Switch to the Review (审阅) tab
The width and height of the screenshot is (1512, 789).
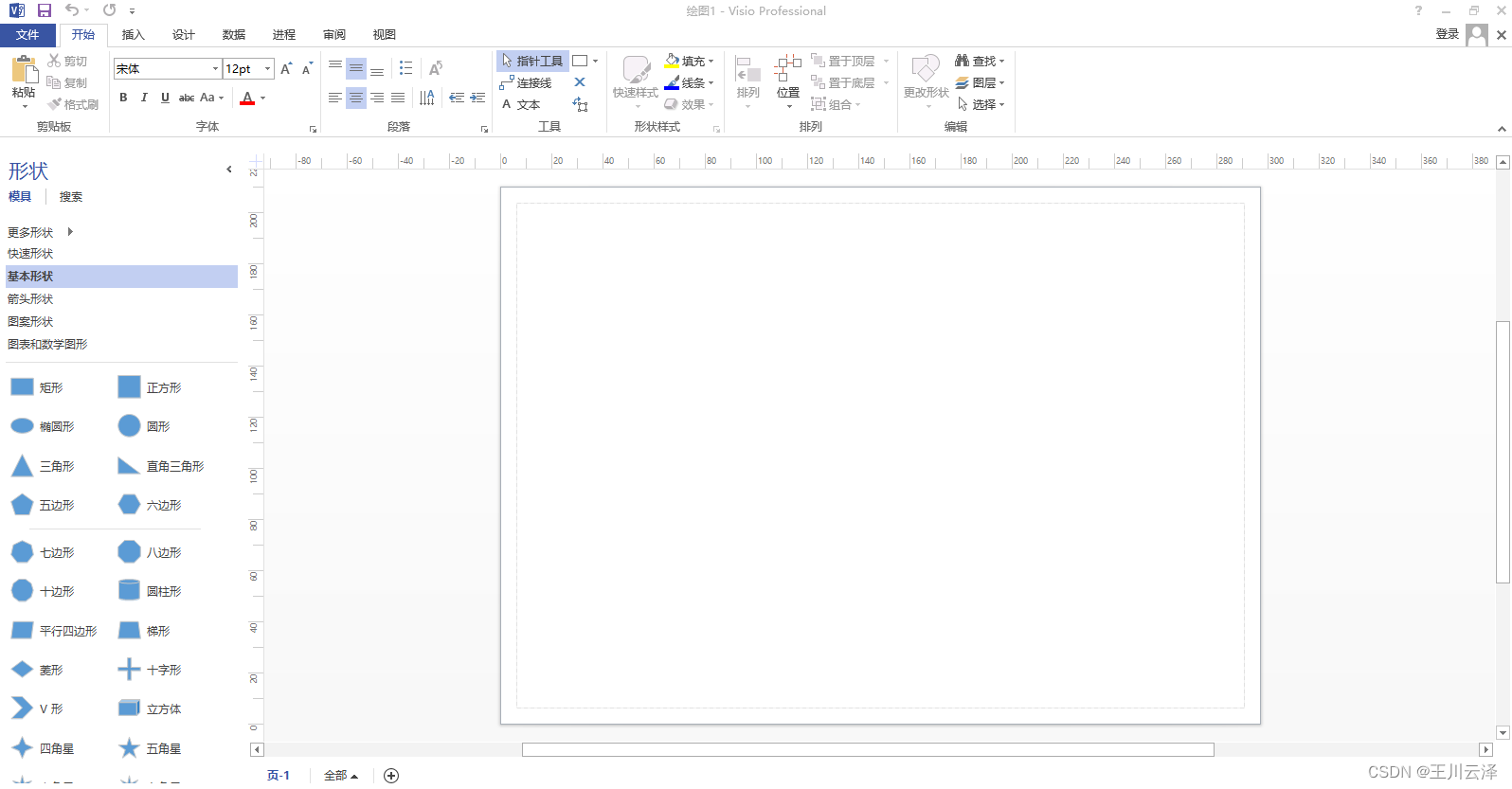(x=334, y=35)
